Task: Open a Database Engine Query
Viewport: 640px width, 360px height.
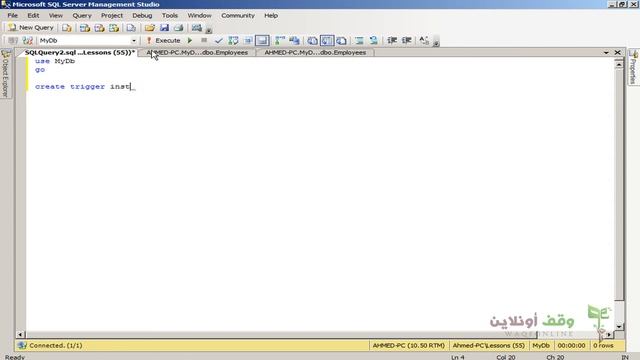Action: pos(67,28)
